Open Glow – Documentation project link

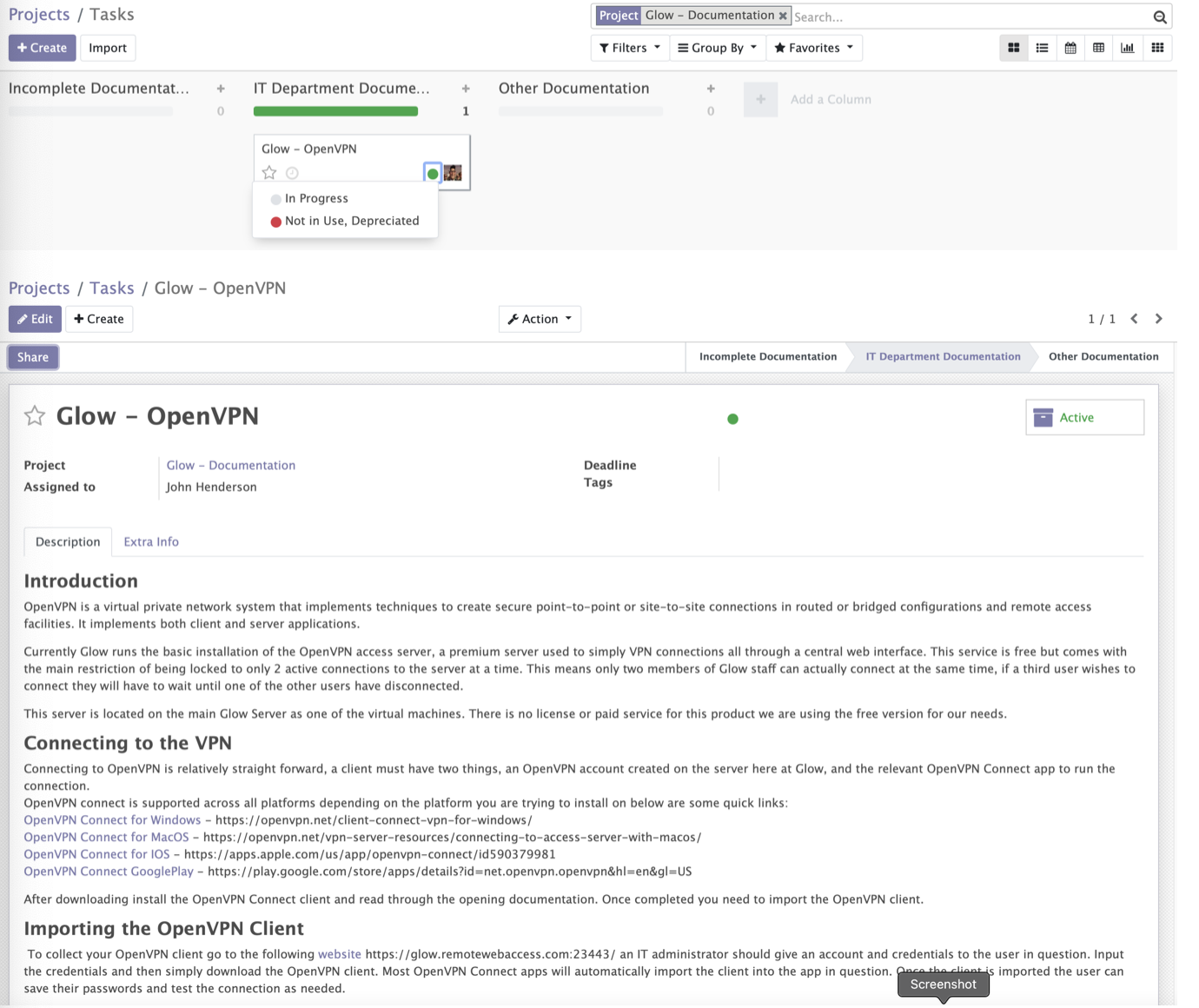(x=231, y=465)
